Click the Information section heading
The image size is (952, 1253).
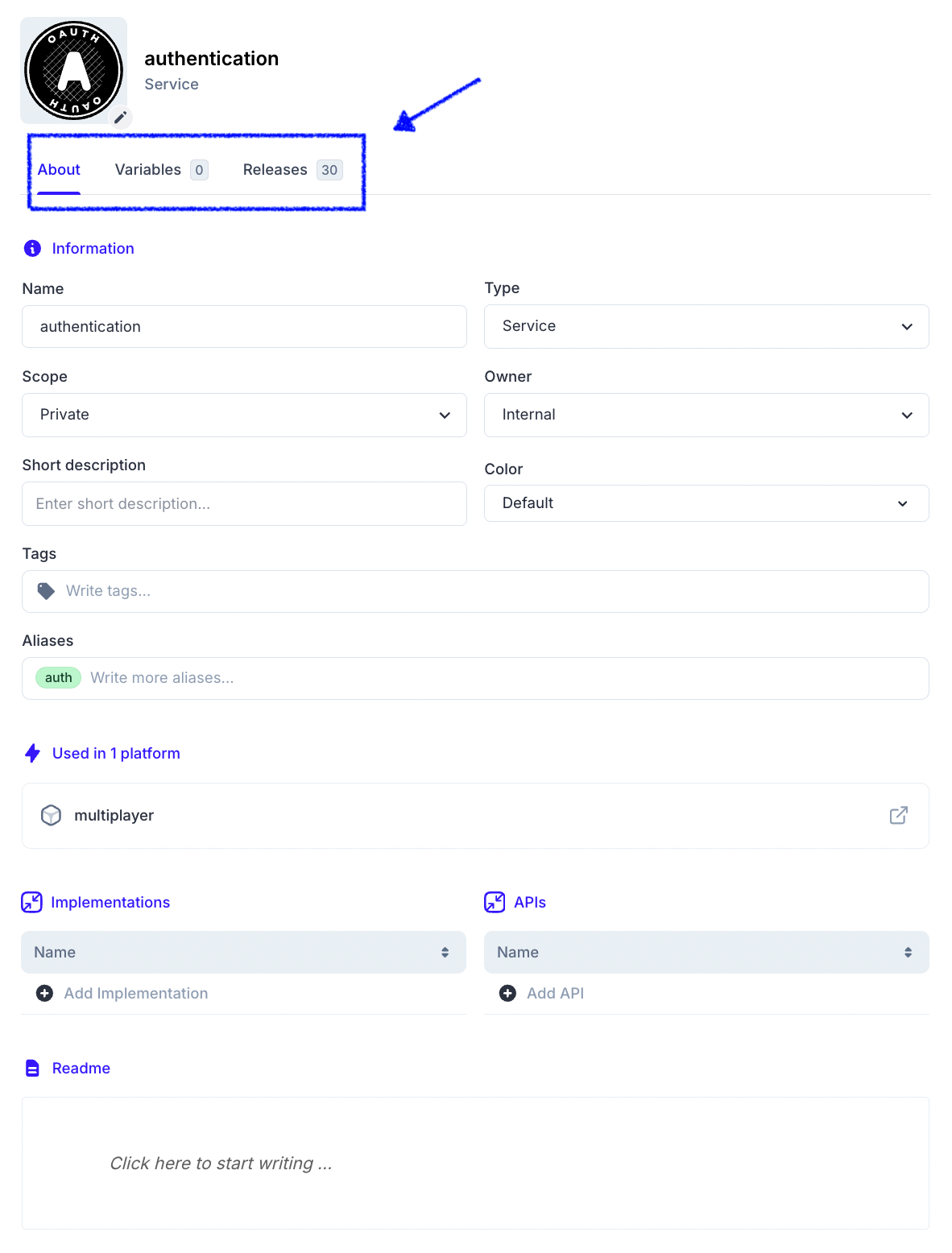(x=93, y=249)
